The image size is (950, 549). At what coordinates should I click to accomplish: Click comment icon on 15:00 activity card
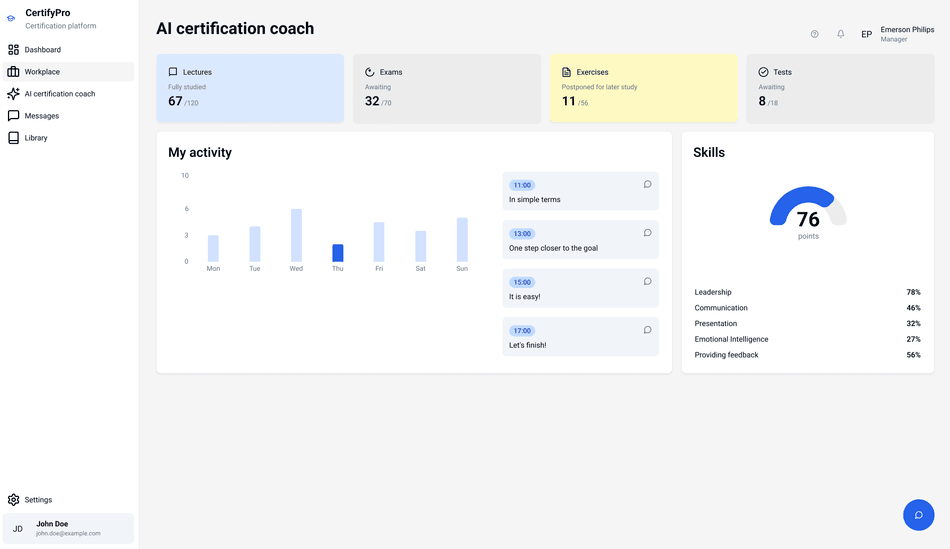647,282
